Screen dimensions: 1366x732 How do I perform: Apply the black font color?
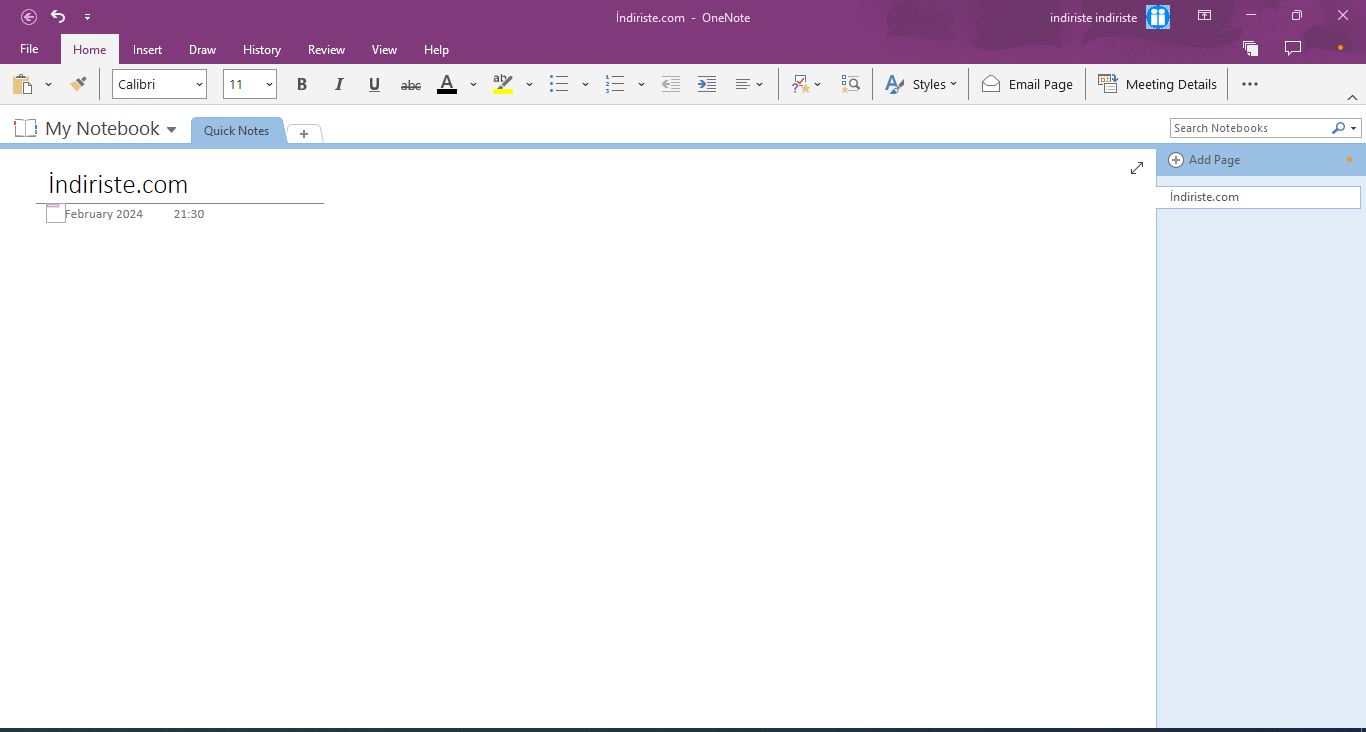pos(447,85)
